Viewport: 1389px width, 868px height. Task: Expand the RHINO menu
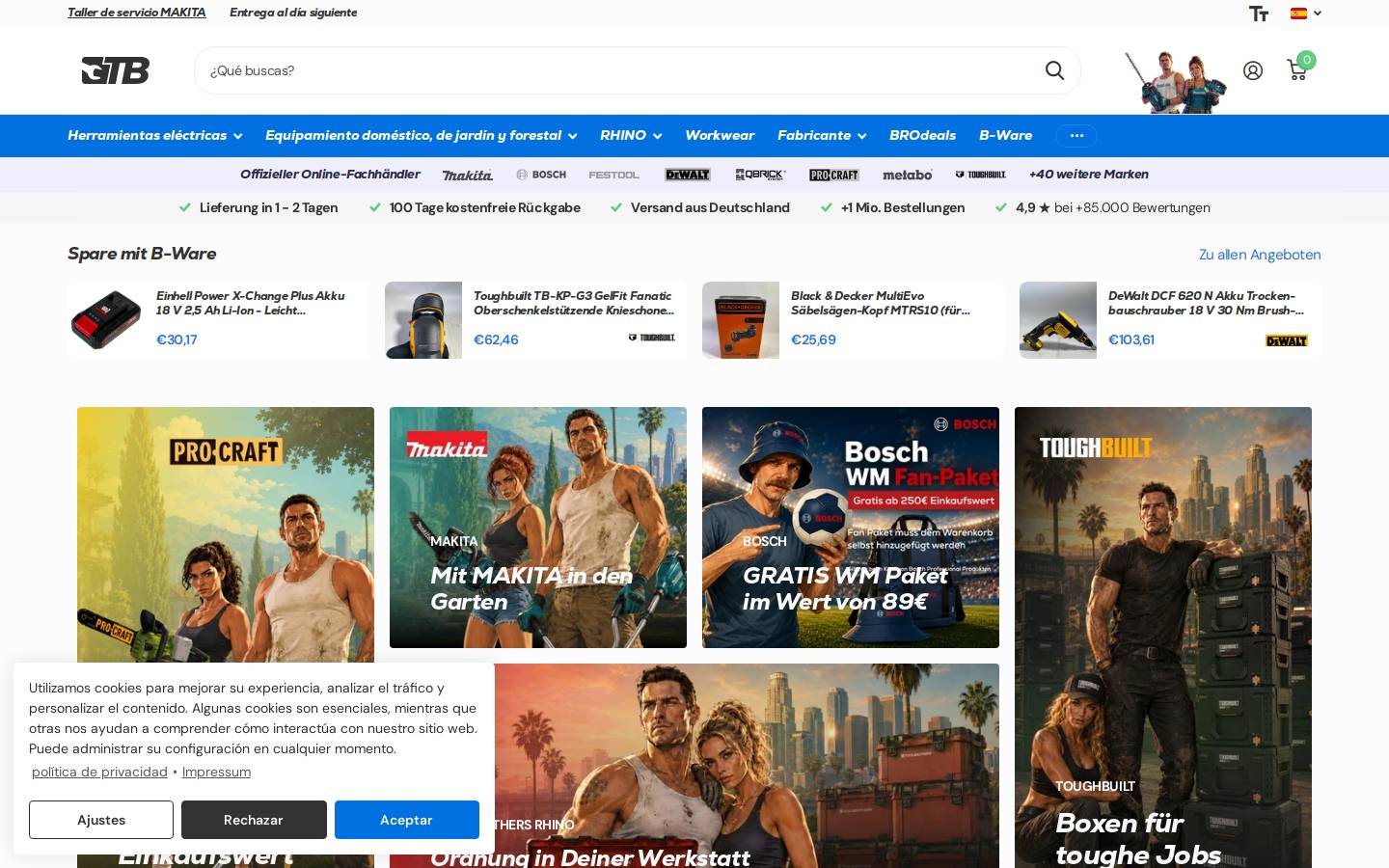631,136
